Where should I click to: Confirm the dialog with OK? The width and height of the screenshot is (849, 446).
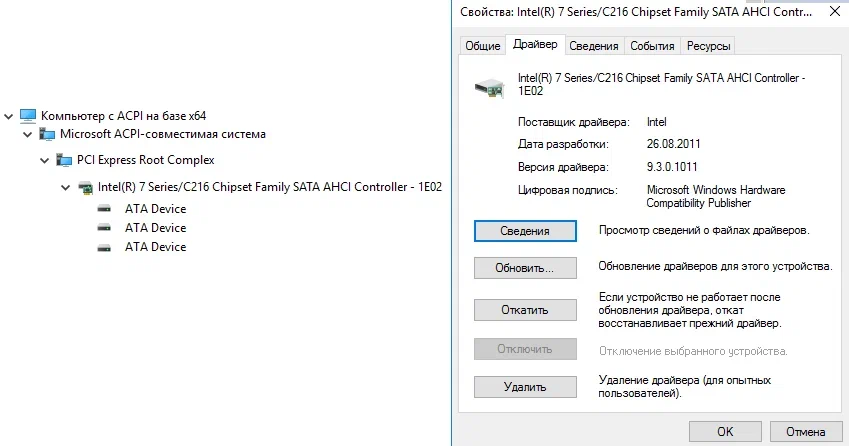point(725,432)
